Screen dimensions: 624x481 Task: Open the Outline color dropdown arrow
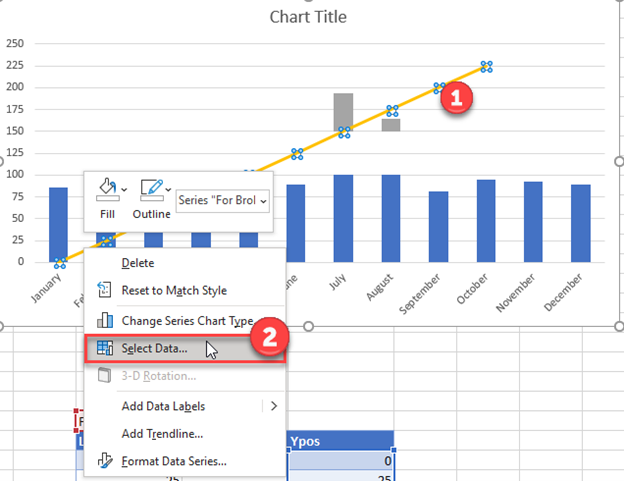point(168,190)
